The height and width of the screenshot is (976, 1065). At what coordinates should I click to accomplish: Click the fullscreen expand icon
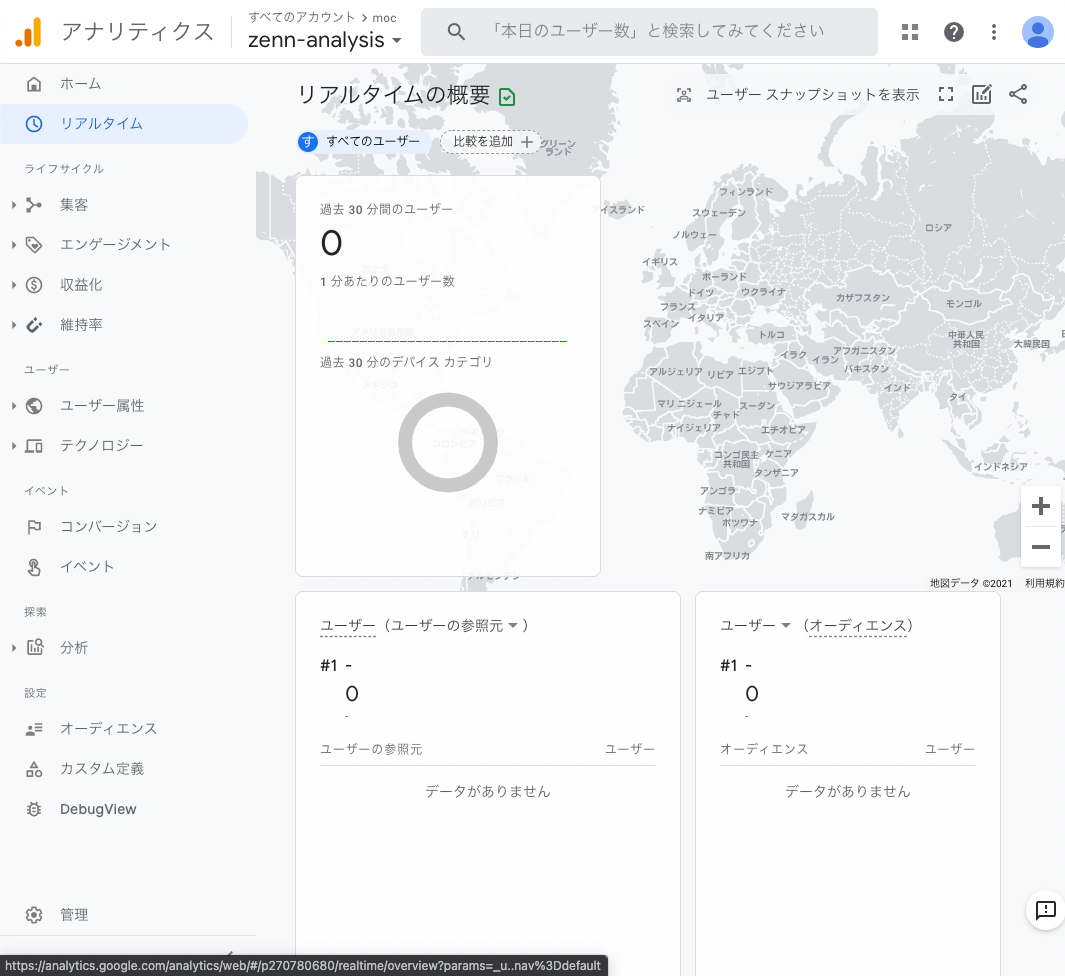coord(946,94)
